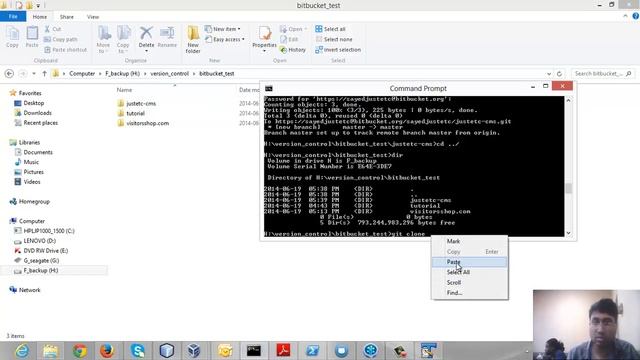Viewport: 640px width, 360px height.
Task: Click Select all in ribbon
Action: click(330, 29)
